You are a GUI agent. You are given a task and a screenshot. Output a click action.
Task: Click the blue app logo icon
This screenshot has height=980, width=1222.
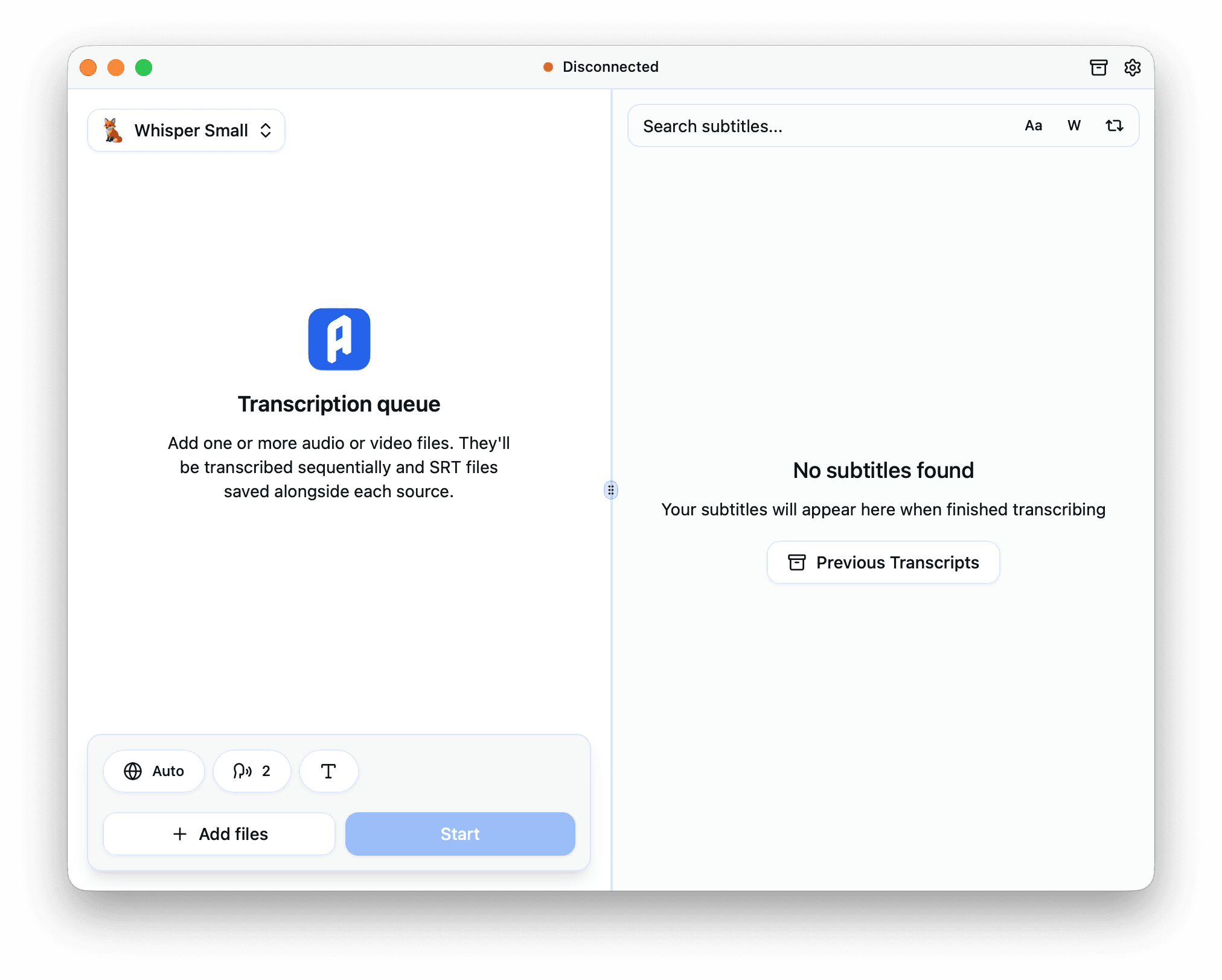point(339,339)
